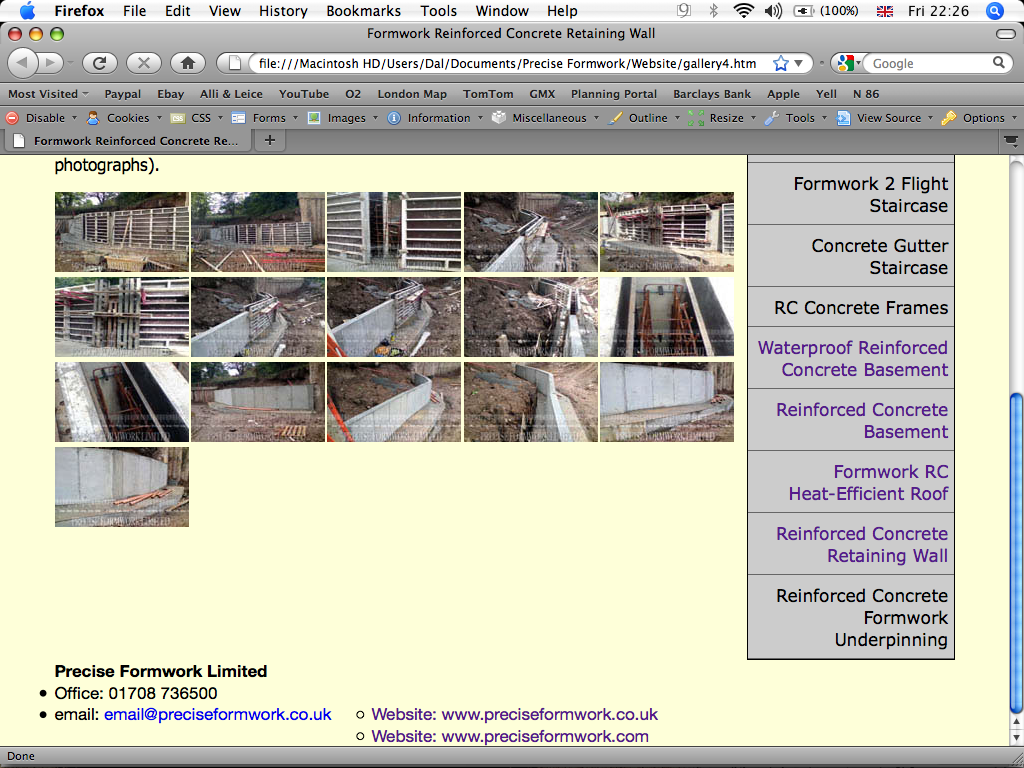The height and width of the screenshot is (768, 1024).
Task: Open the Forms developer toolbar menu
Action: (x=264, y=118)
